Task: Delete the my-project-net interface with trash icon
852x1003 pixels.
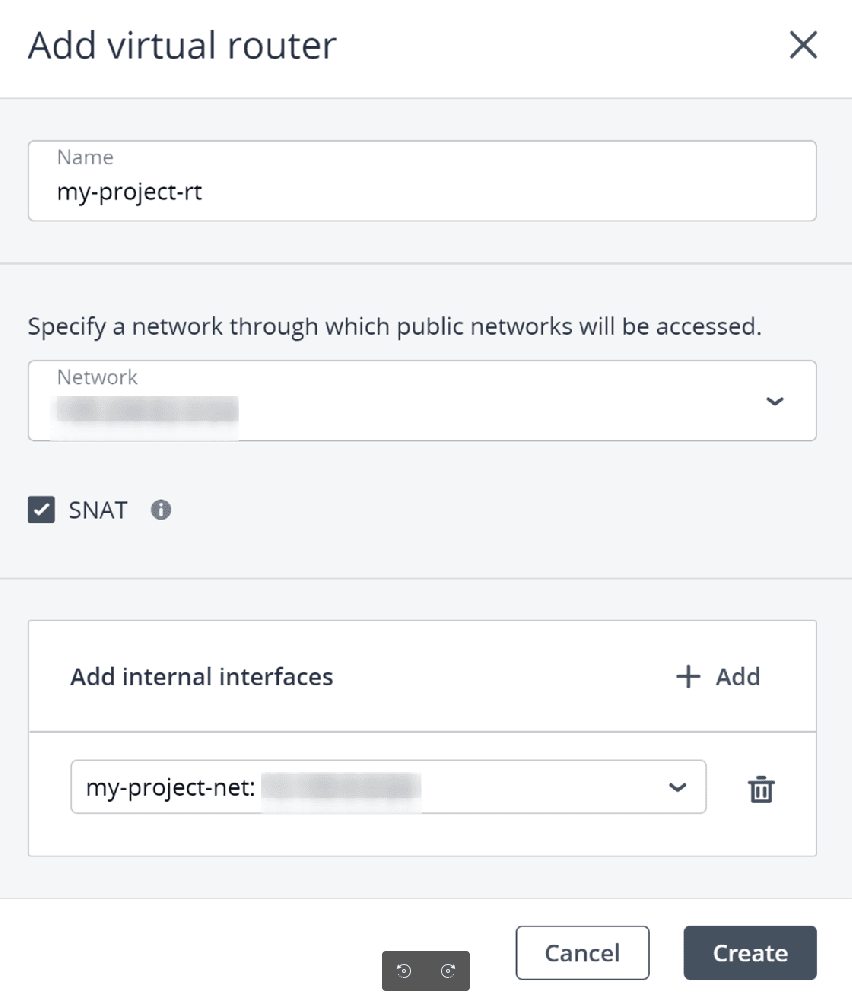Action: pos(762,789)
